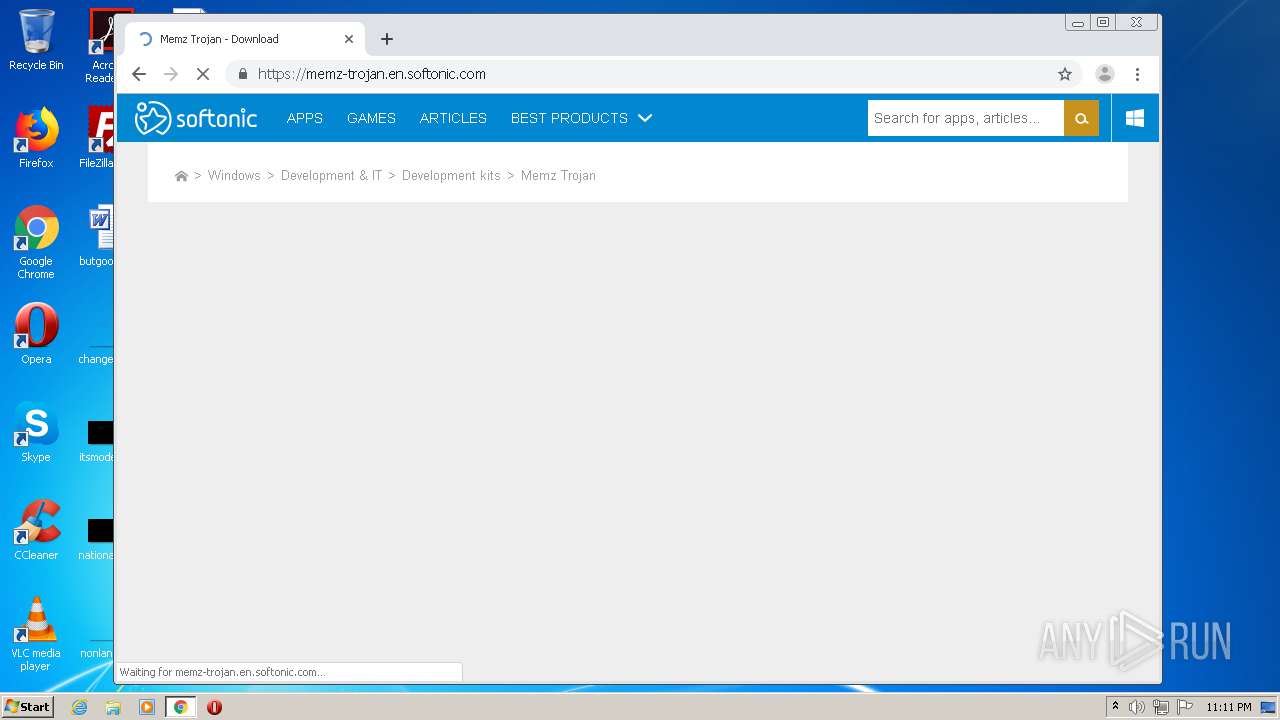Click Development kits breadcrumb link

click(451, 176)
